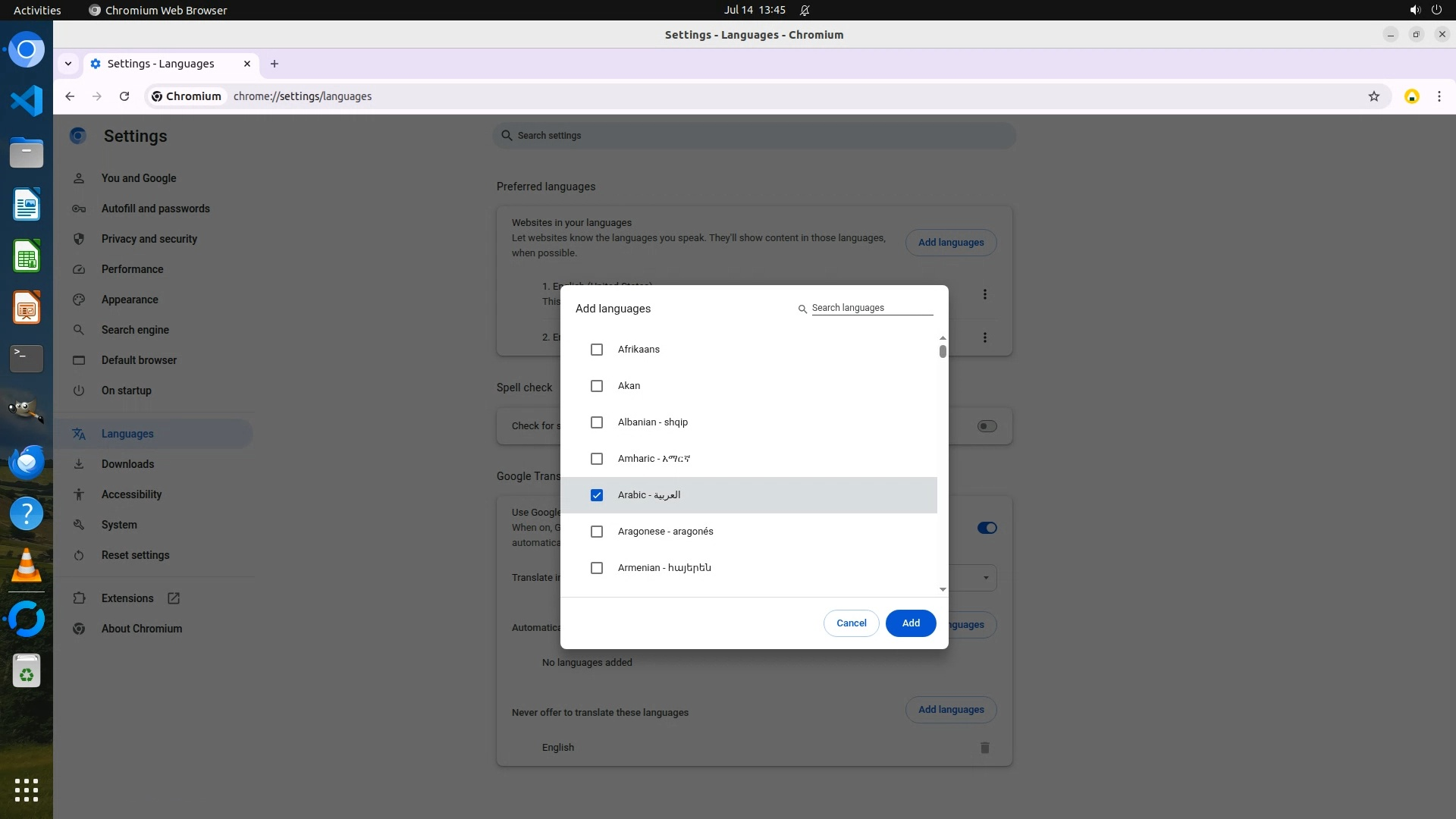
Task: Launch Visual Studio Code from dock
Action: pos(27,101)
